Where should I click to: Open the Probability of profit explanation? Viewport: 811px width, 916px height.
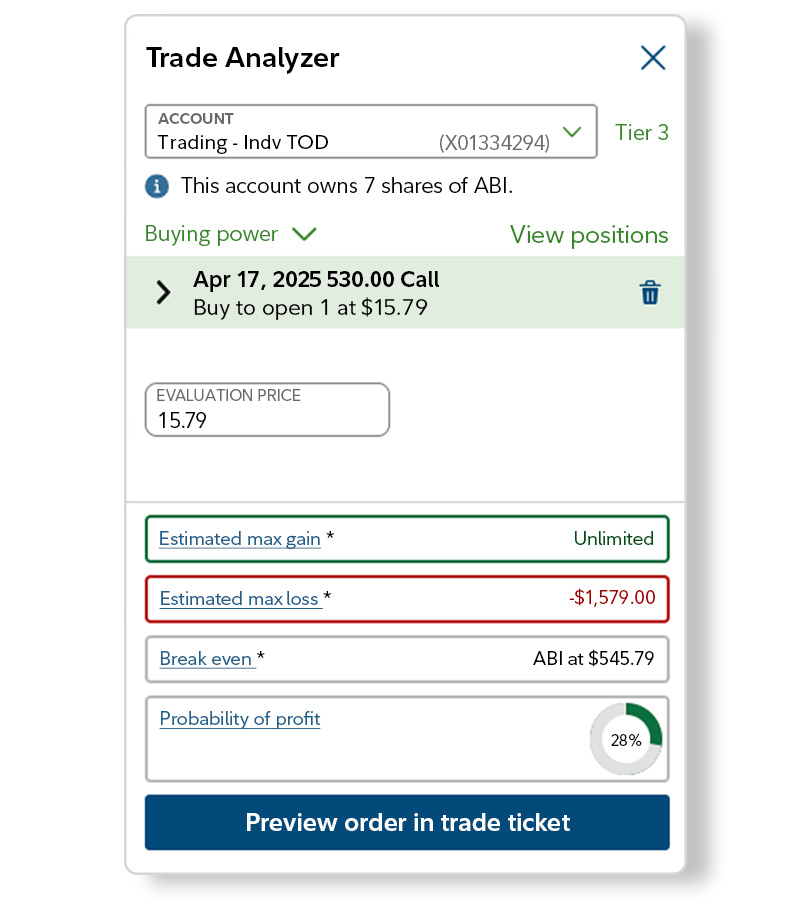[x=239, y=719]
